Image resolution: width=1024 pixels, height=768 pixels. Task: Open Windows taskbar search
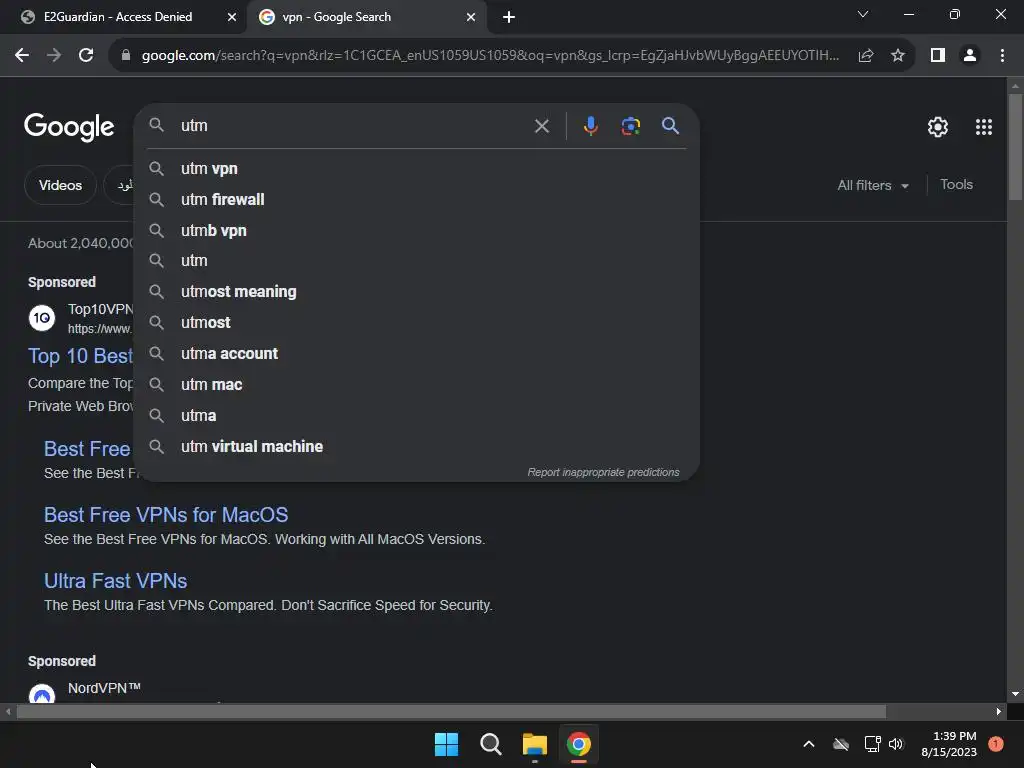coord(490,744)
